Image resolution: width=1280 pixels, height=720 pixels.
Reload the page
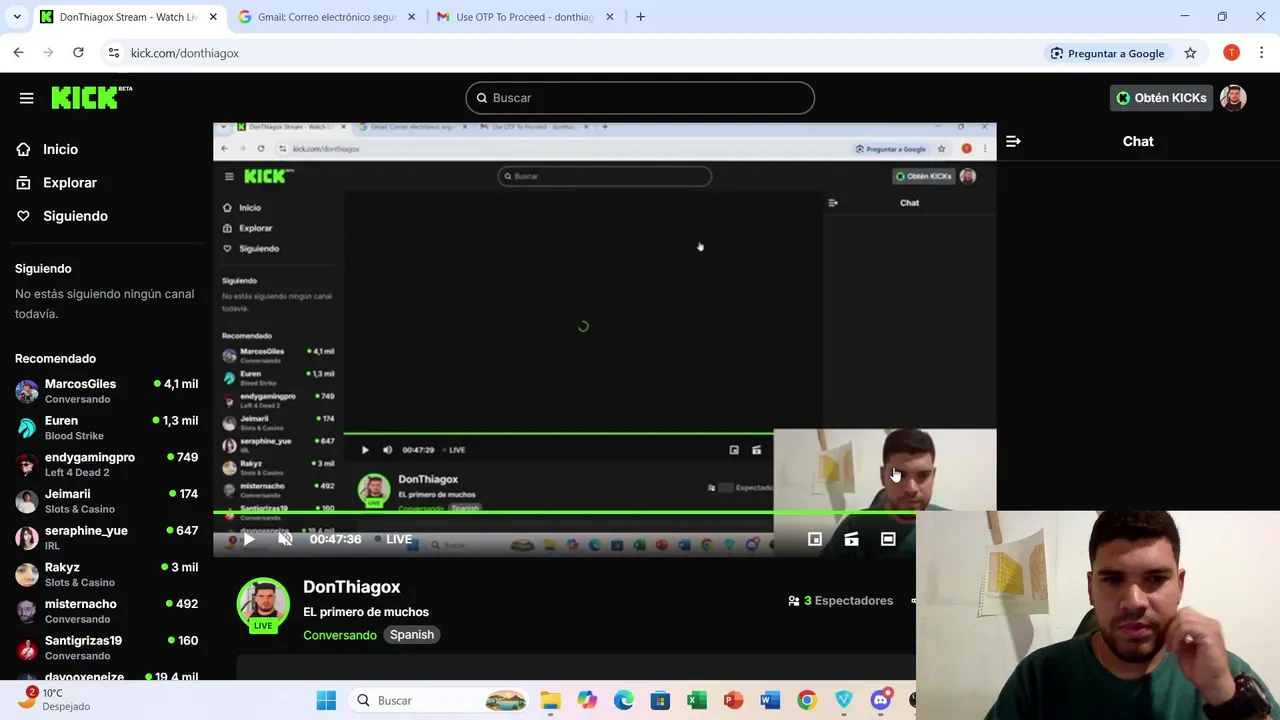pyautogui.click(x=78, y=53)
